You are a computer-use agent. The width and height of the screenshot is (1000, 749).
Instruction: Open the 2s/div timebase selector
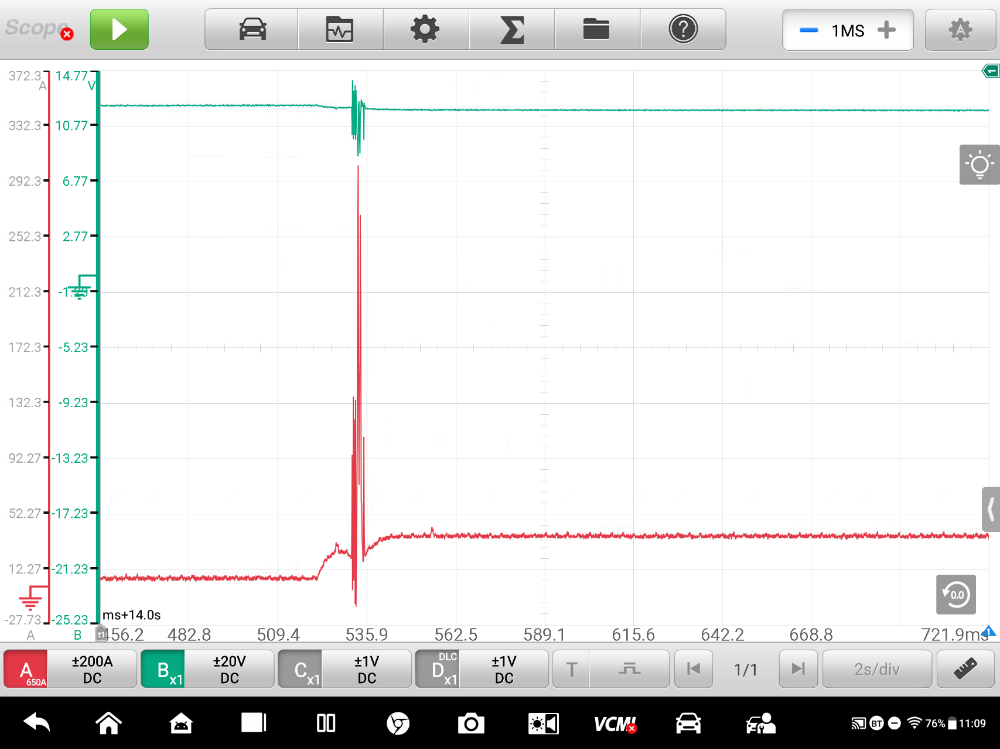tap(876, 669)
